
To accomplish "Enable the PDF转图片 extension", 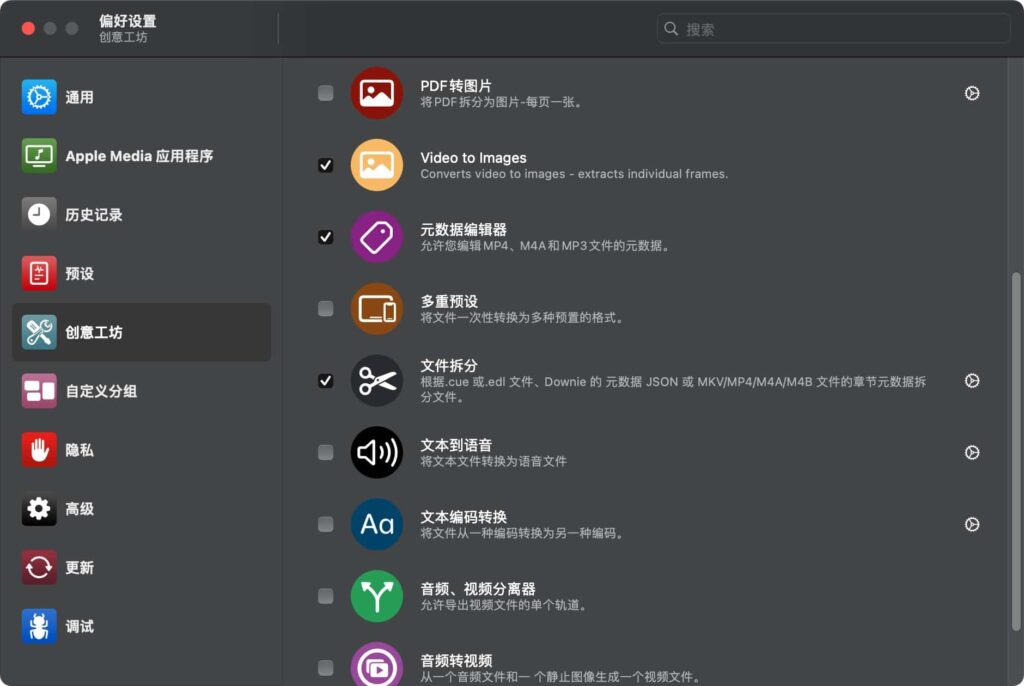I will [325, 93].
